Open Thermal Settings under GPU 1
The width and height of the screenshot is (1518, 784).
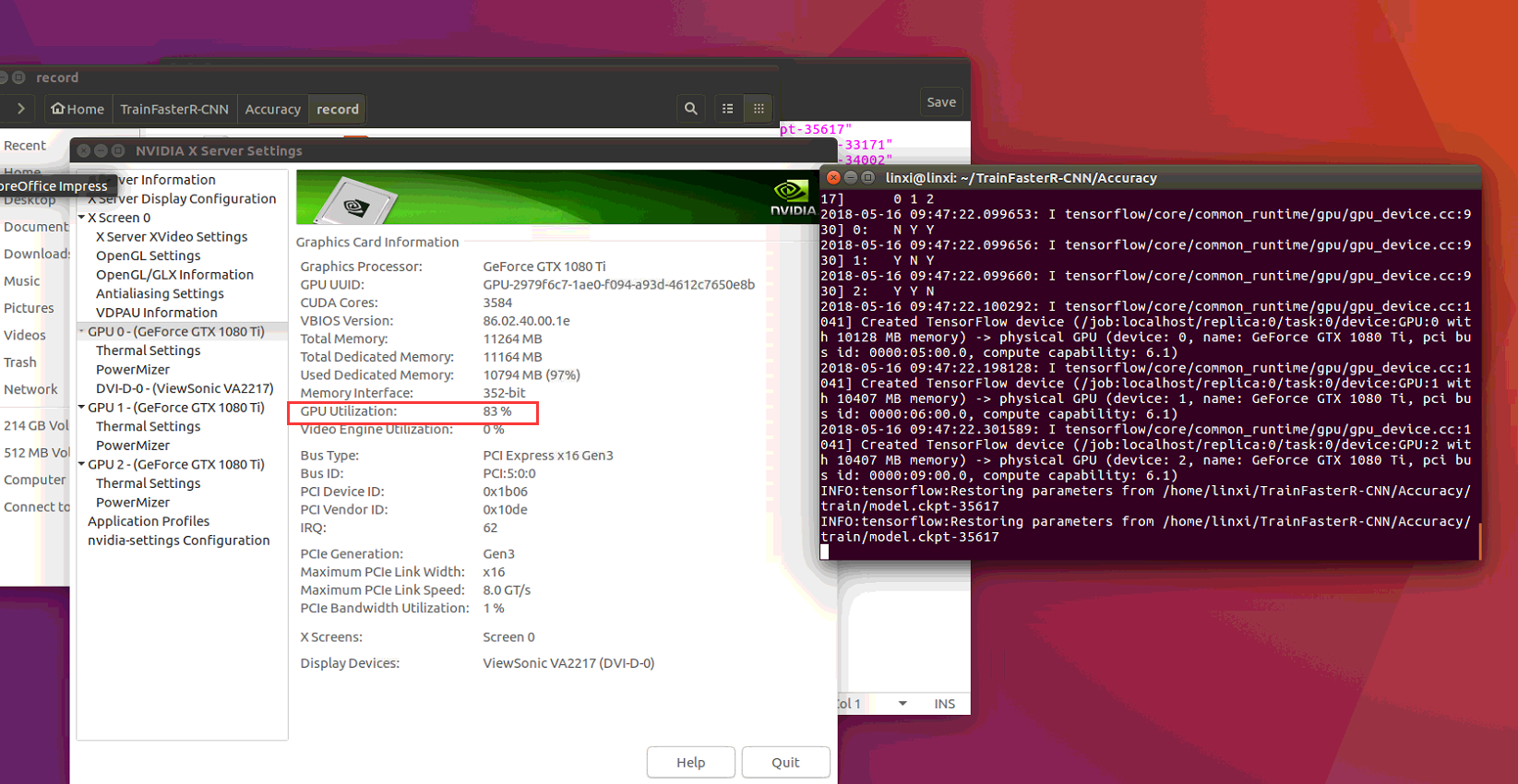148,426
